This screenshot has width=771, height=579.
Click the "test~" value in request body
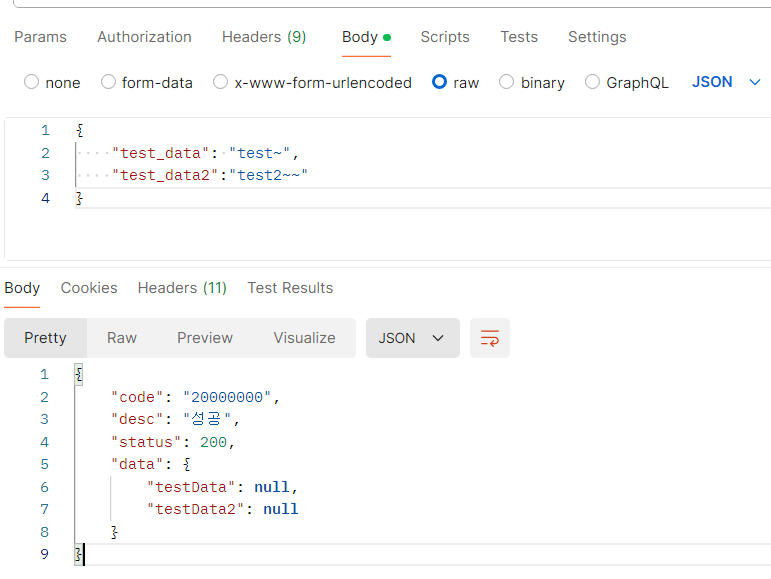pyautogui.click(x=260, y=153)
